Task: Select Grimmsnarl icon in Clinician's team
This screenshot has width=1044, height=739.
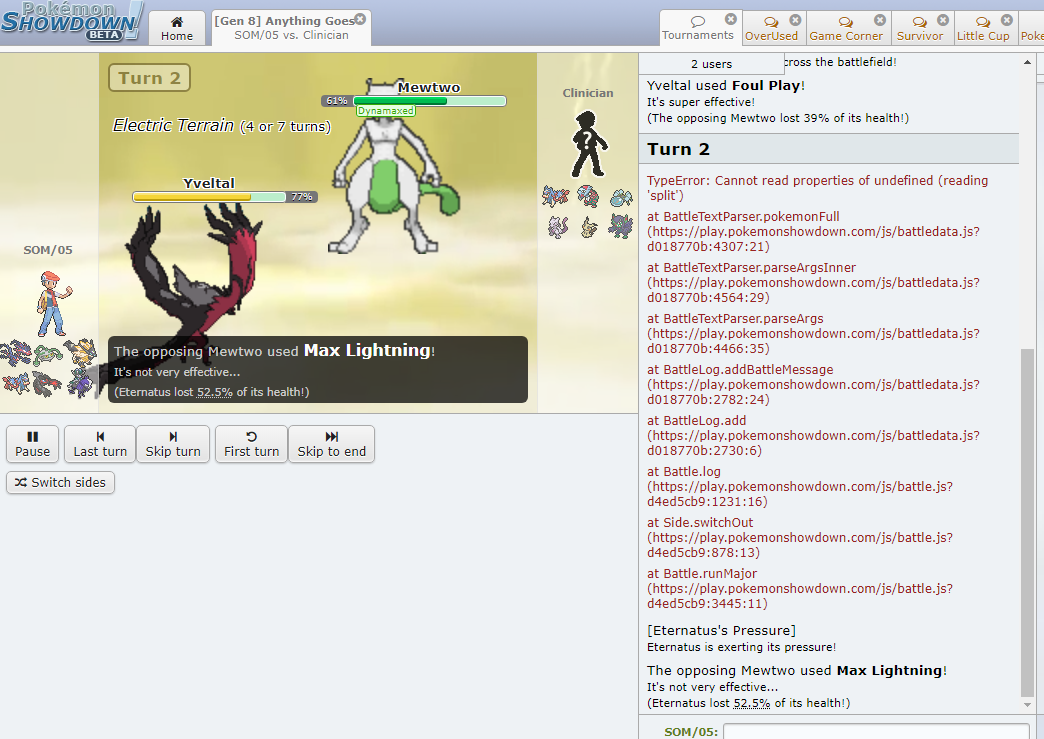Action: click(621, 226)
